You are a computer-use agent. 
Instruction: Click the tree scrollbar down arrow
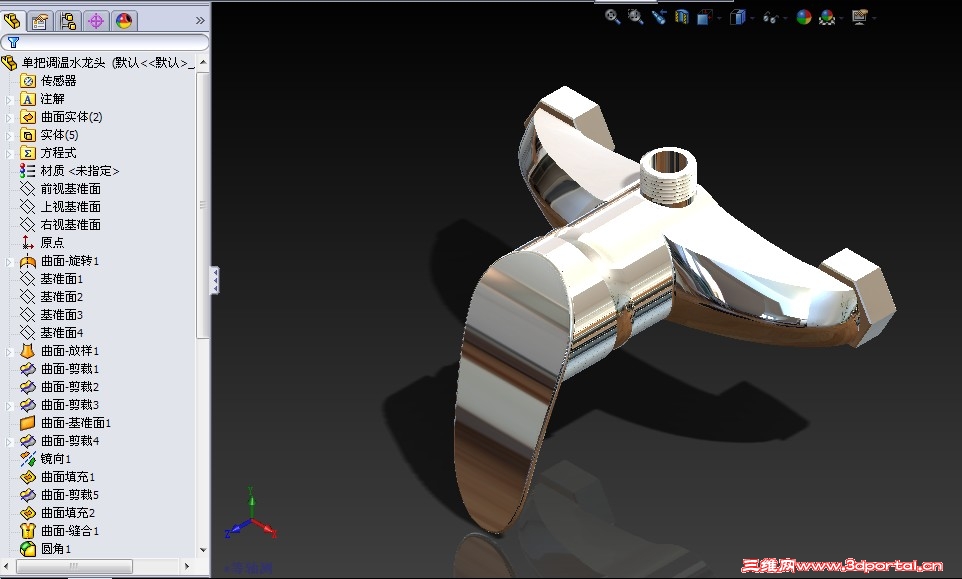[x=203, y=550]
